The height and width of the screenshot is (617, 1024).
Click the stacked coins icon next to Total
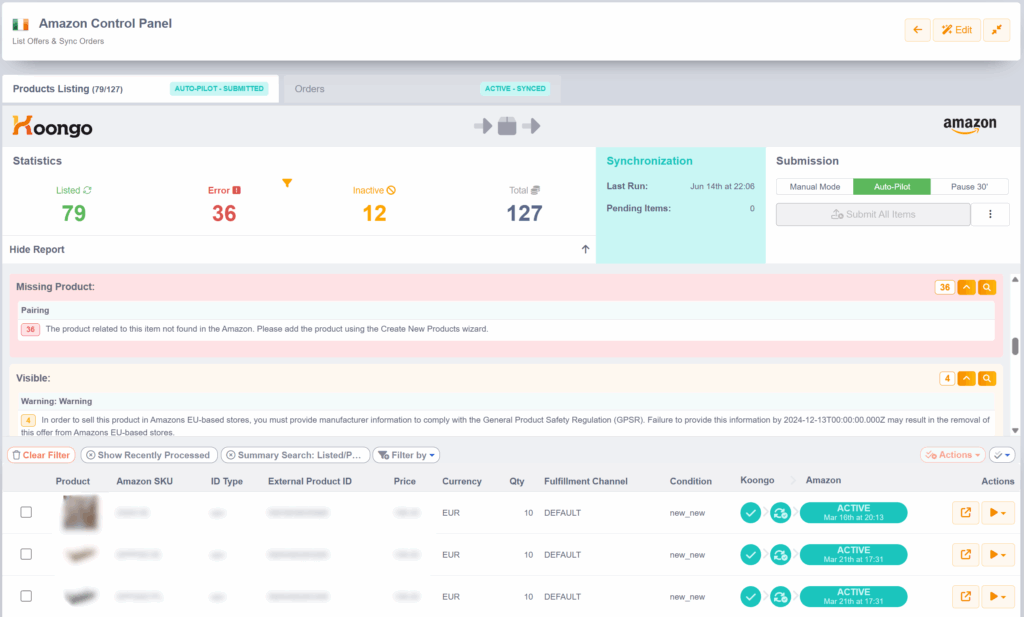[536, 190]
